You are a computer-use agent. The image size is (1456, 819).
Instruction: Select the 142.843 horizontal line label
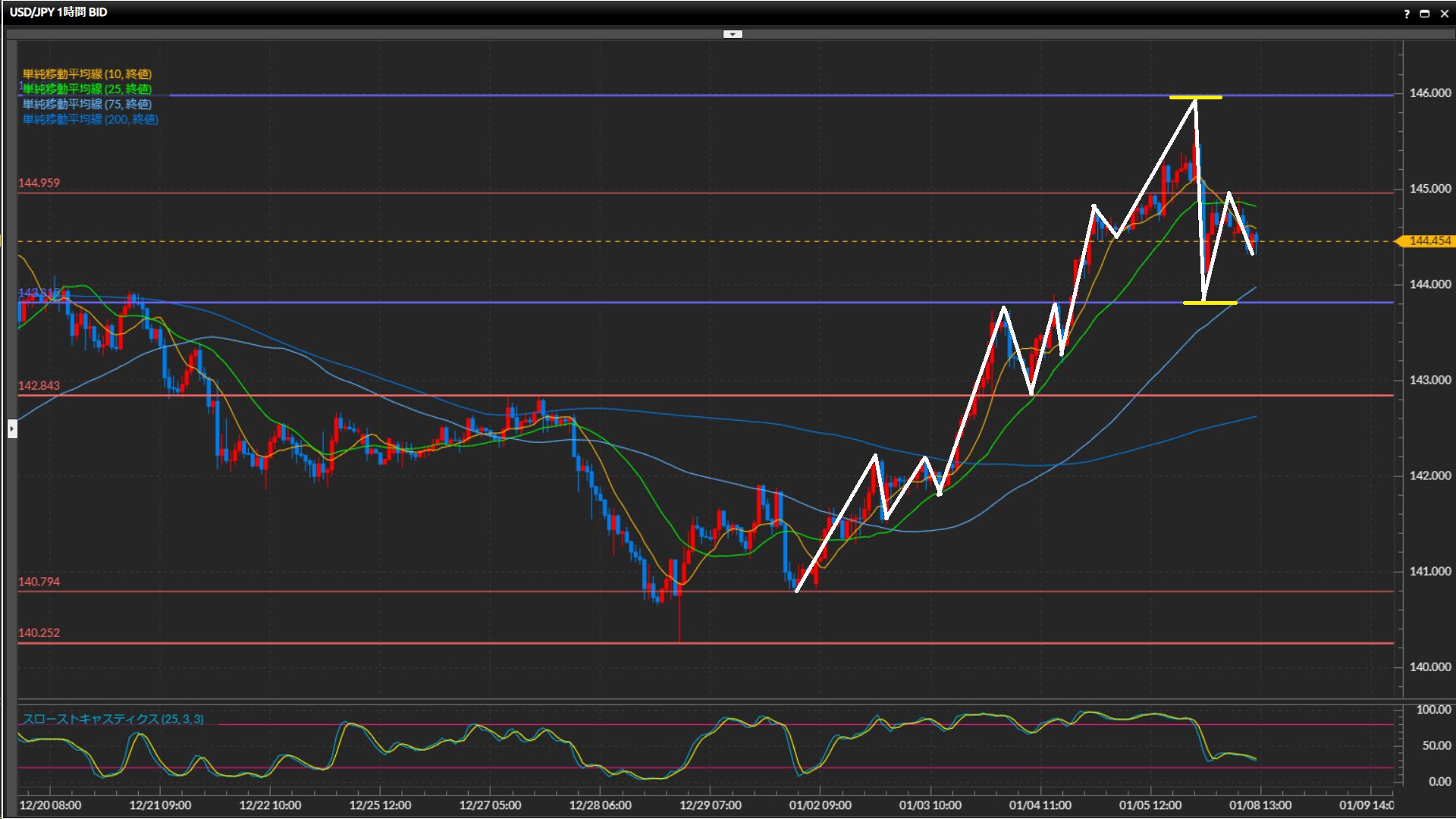pos(39,385)
